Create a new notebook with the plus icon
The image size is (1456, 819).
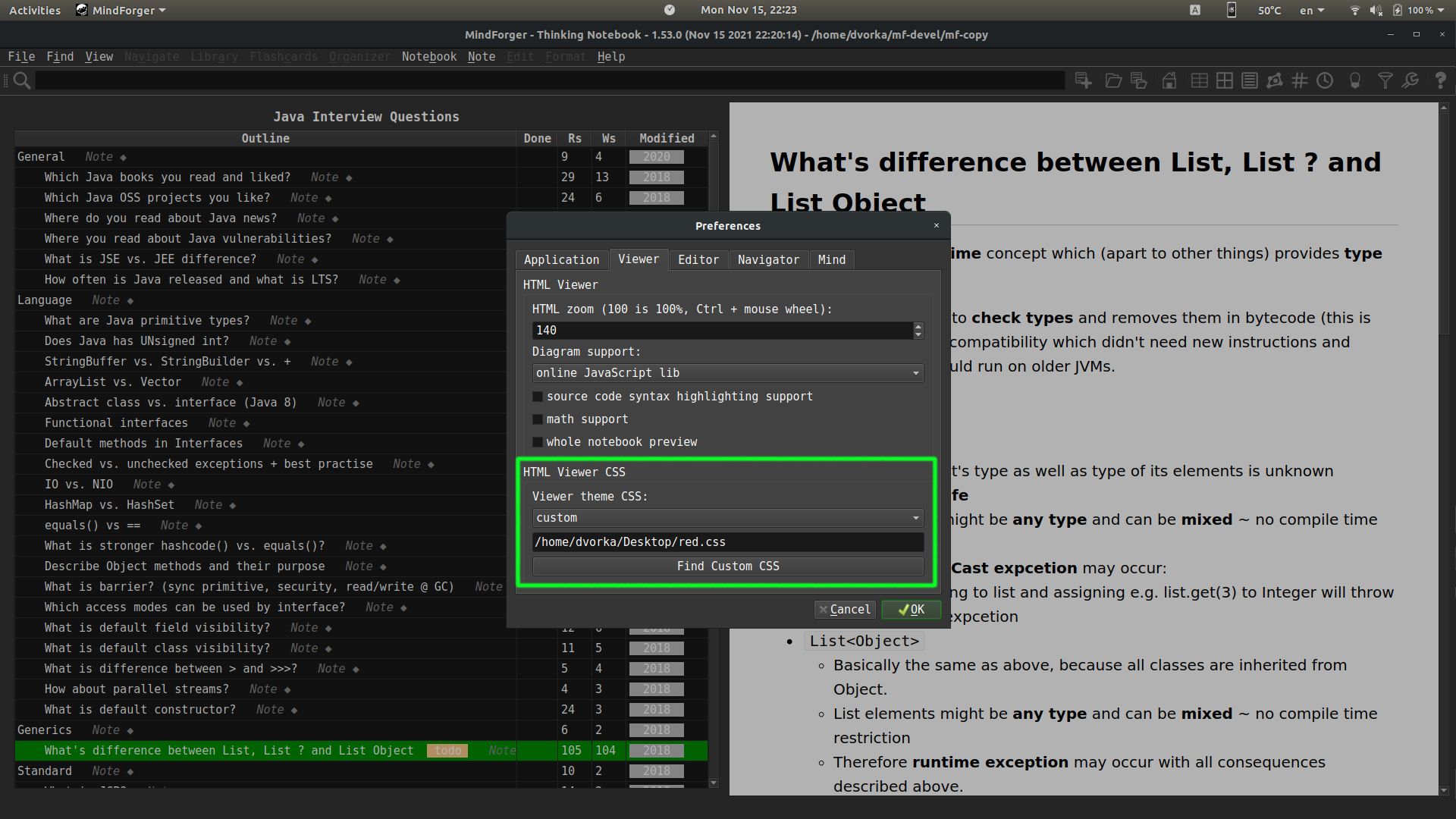(1083, 80)
